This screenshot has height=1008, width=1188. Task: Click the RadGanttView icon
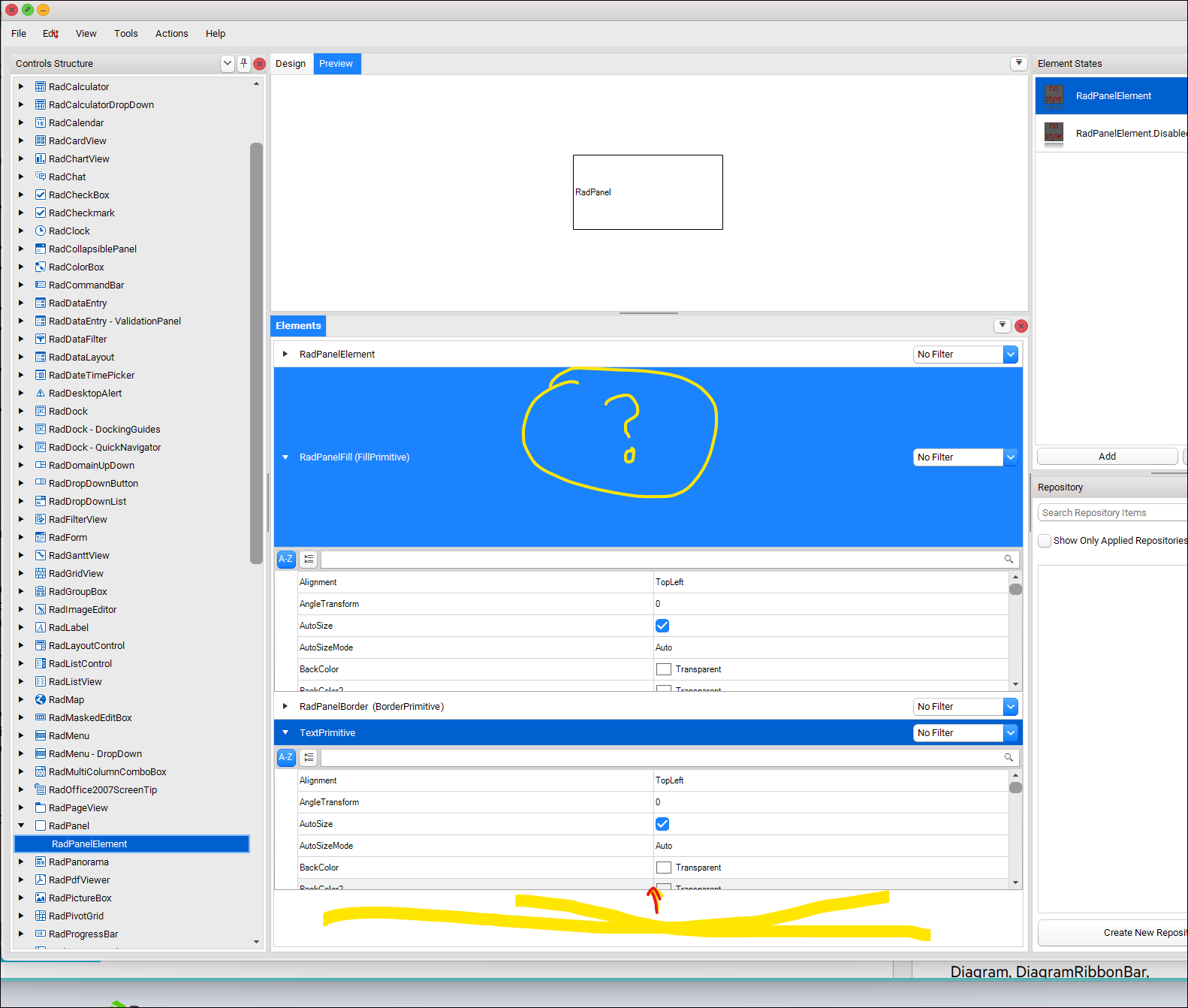(x=41, y=555)
